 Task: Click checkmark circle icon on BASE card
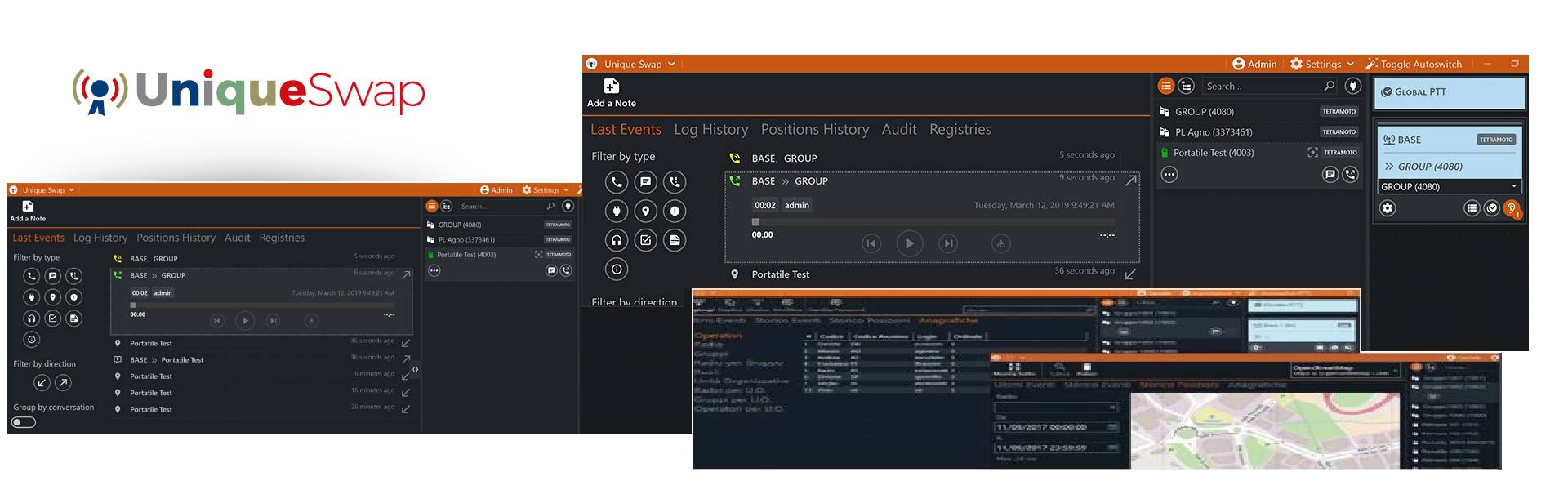pos(1492,208)
